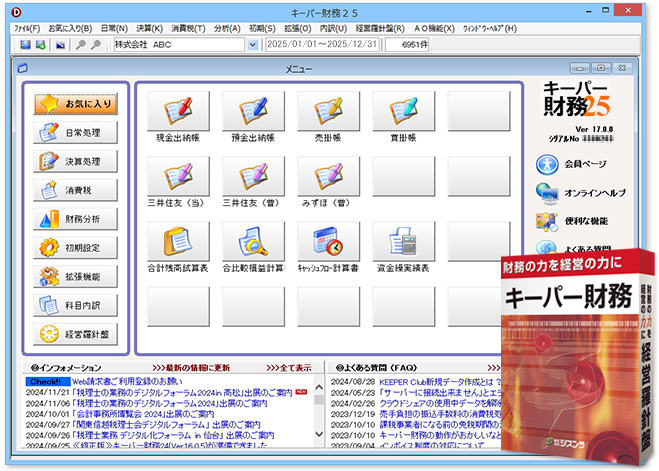The image size is (659, 471).
Task: Click the first magnifier toolbar icon
Action: point(80,45)
